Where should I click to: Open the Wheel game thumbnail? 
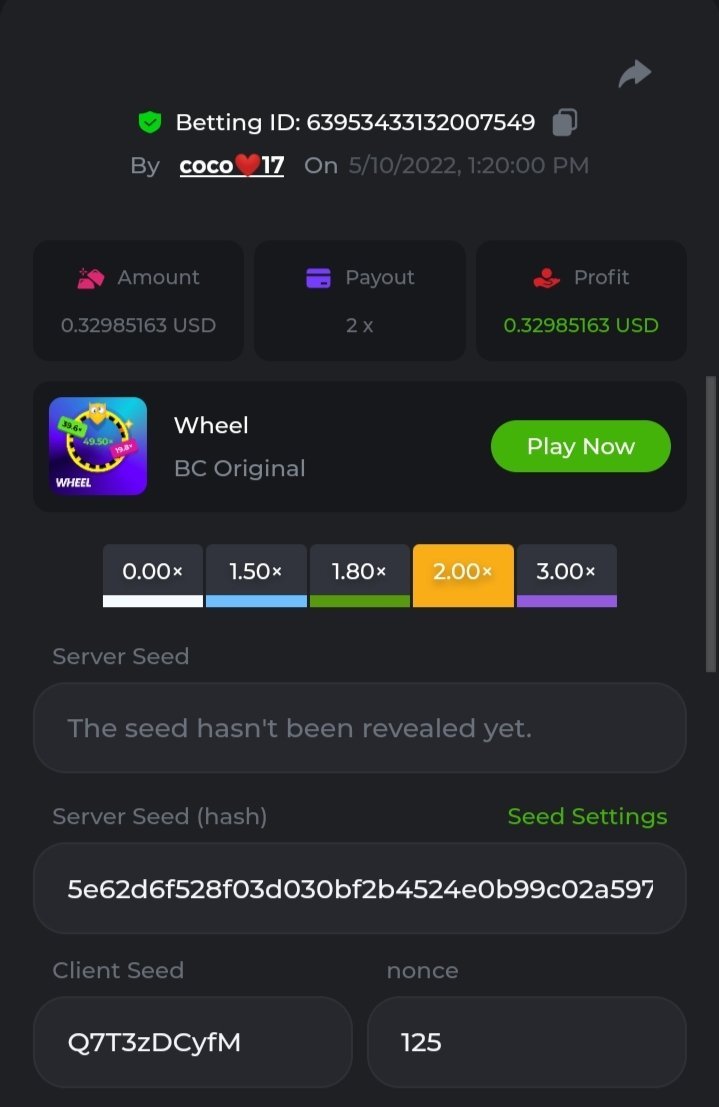click(x=98, y=446)
